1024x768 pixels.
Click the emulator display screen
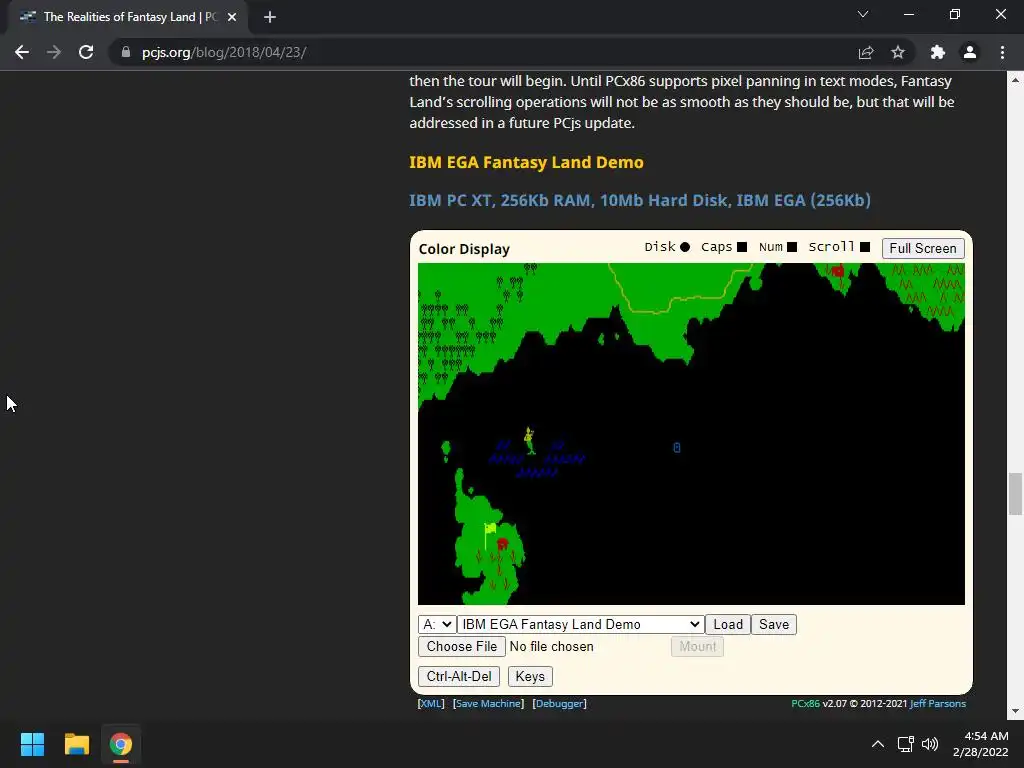691,434
